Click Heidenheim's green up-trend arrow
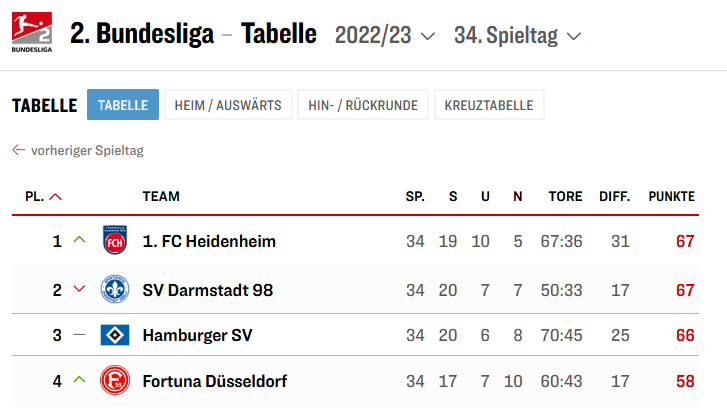Image resolution: width=727 pixels, height=408 pixels. pos(80,241)
